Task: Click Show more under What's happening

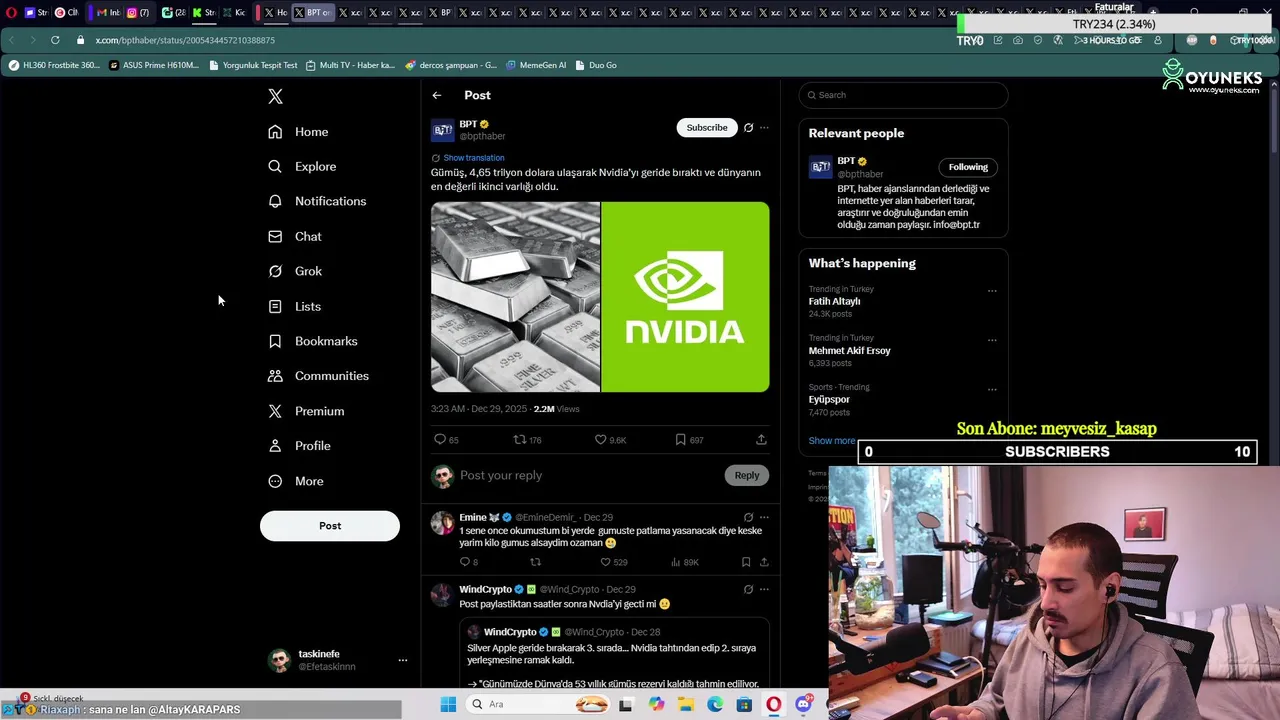Action: point(831,441)
